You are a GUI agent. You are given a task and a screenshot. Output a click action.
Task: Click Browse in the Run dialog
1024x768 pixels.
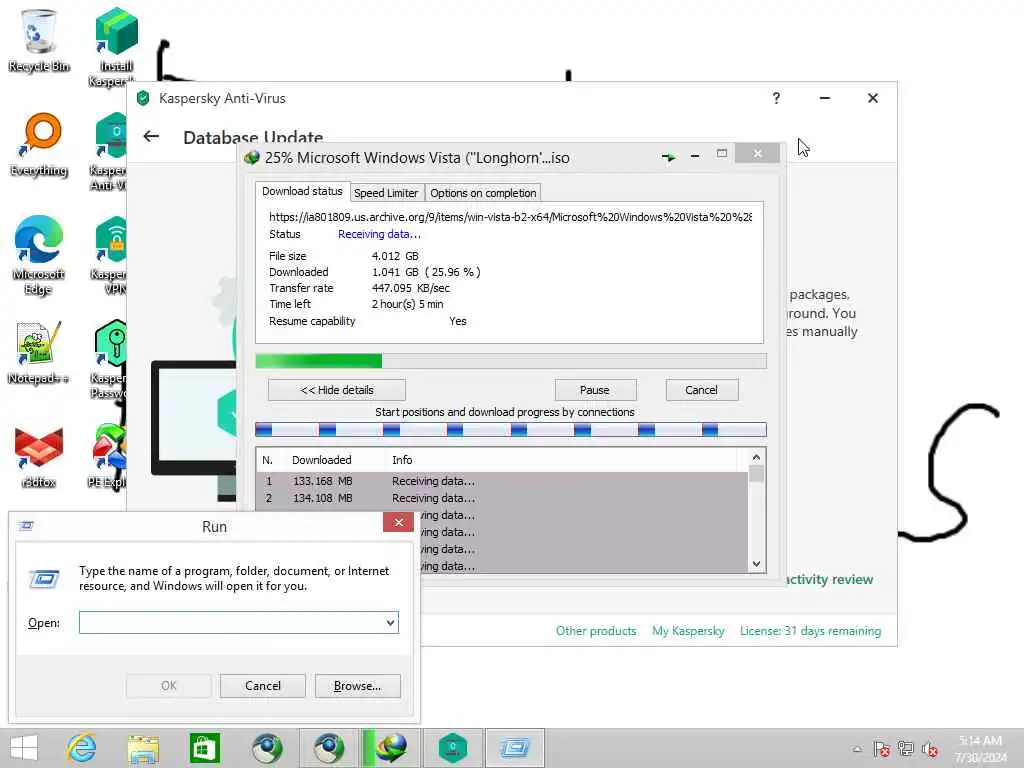pos(357,686)
